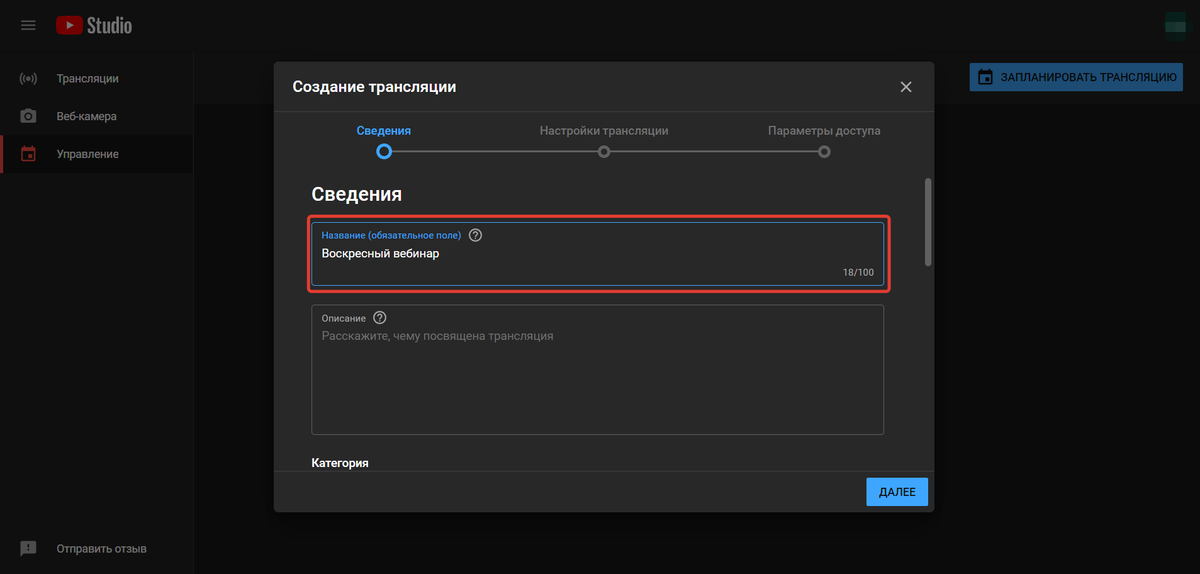Open Трансляции in the left sidebar
The height and width of the screenshot is (574, 1200).
pos(87,78)
